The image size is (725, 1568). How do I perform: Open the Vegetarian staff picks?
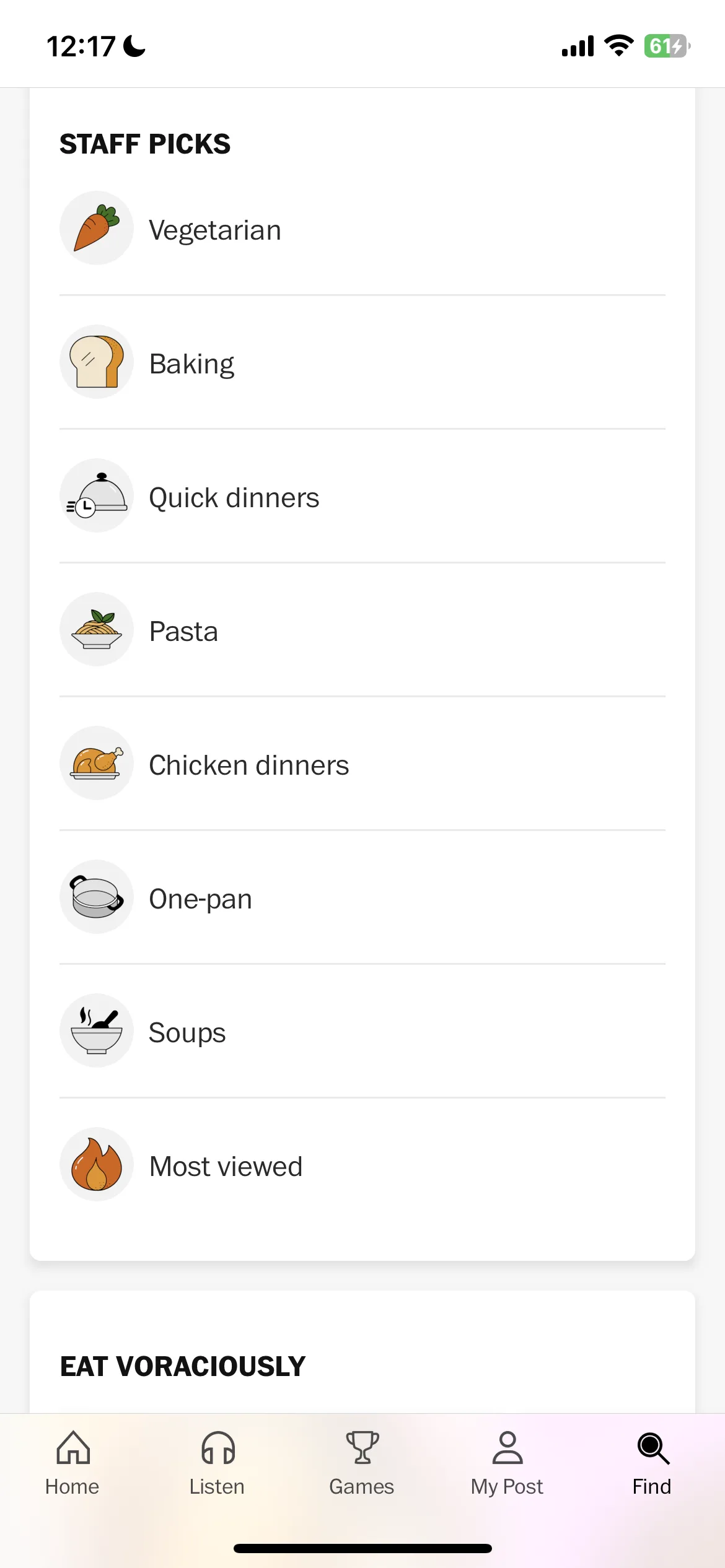coord(362,228)
